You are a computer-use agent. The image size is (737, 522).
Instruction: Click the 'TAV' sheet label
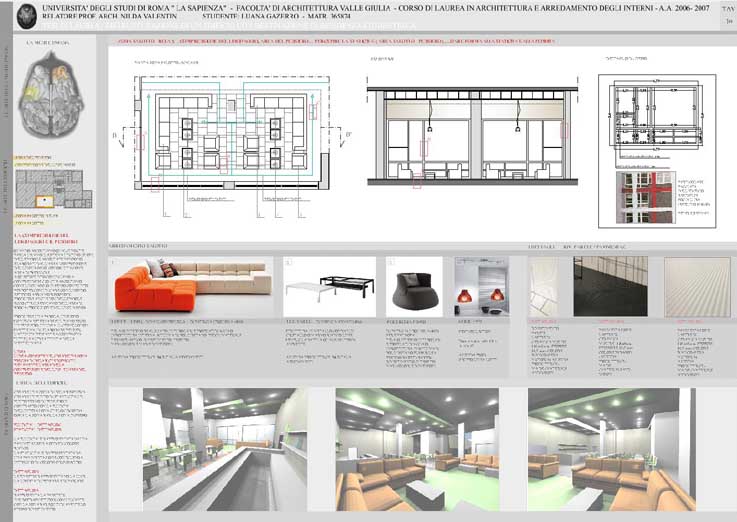(x=729, y=9)
